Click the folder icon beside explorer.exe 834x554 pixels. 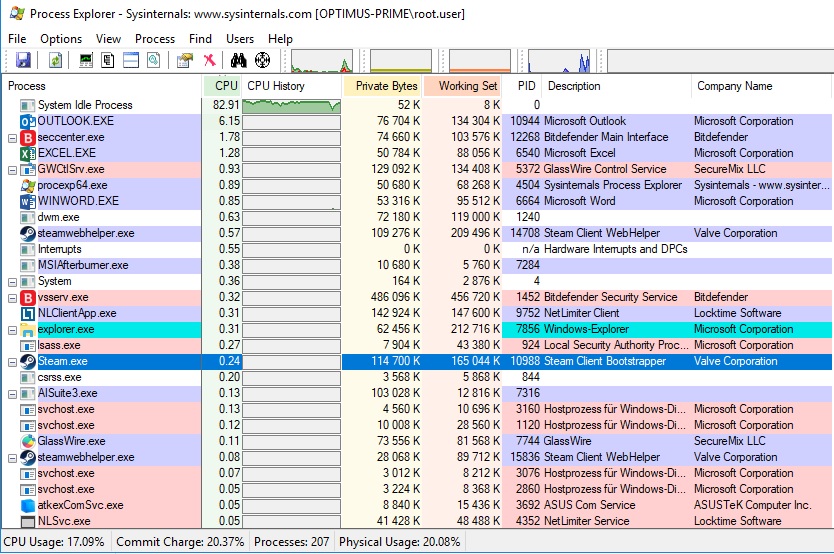tap(28, 330)
